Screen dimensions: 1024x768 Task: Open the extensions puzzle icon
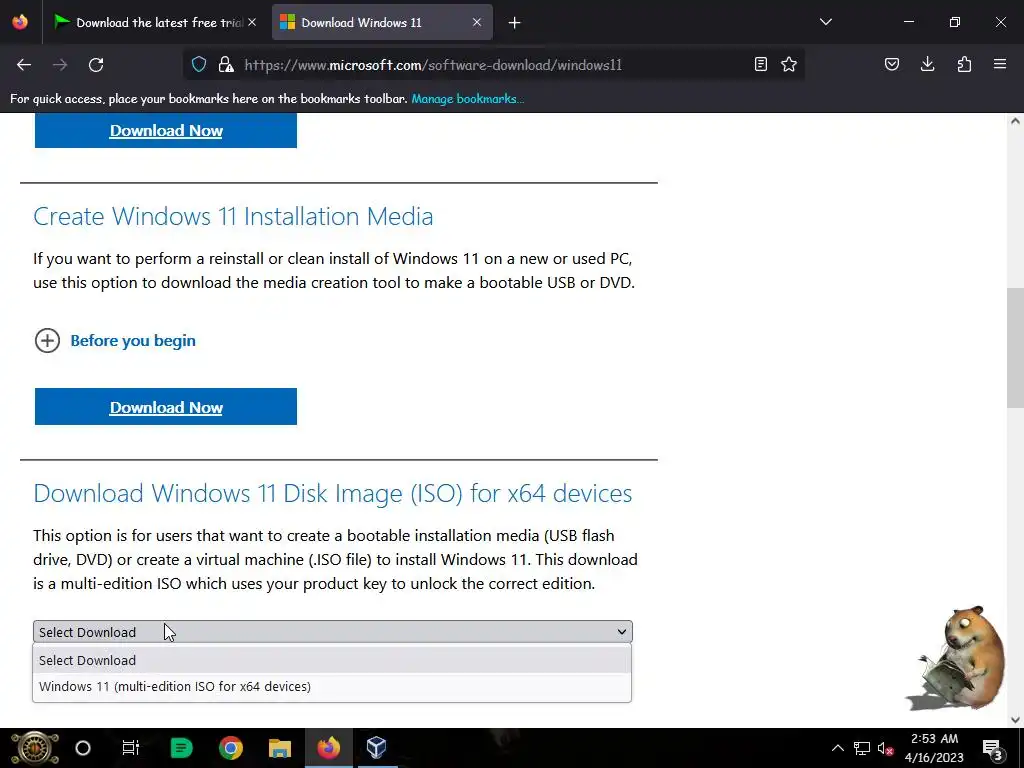tap(964, 64)
